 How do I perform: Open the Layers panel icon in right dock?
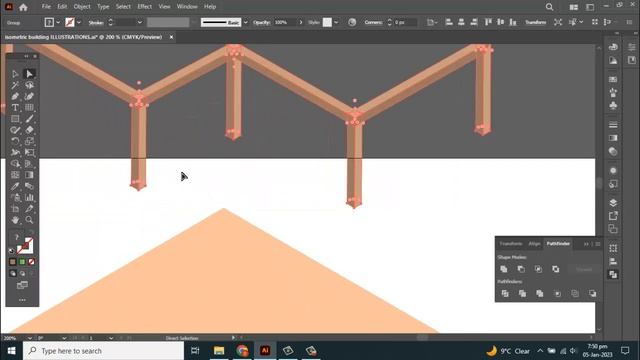pos(613,203)
